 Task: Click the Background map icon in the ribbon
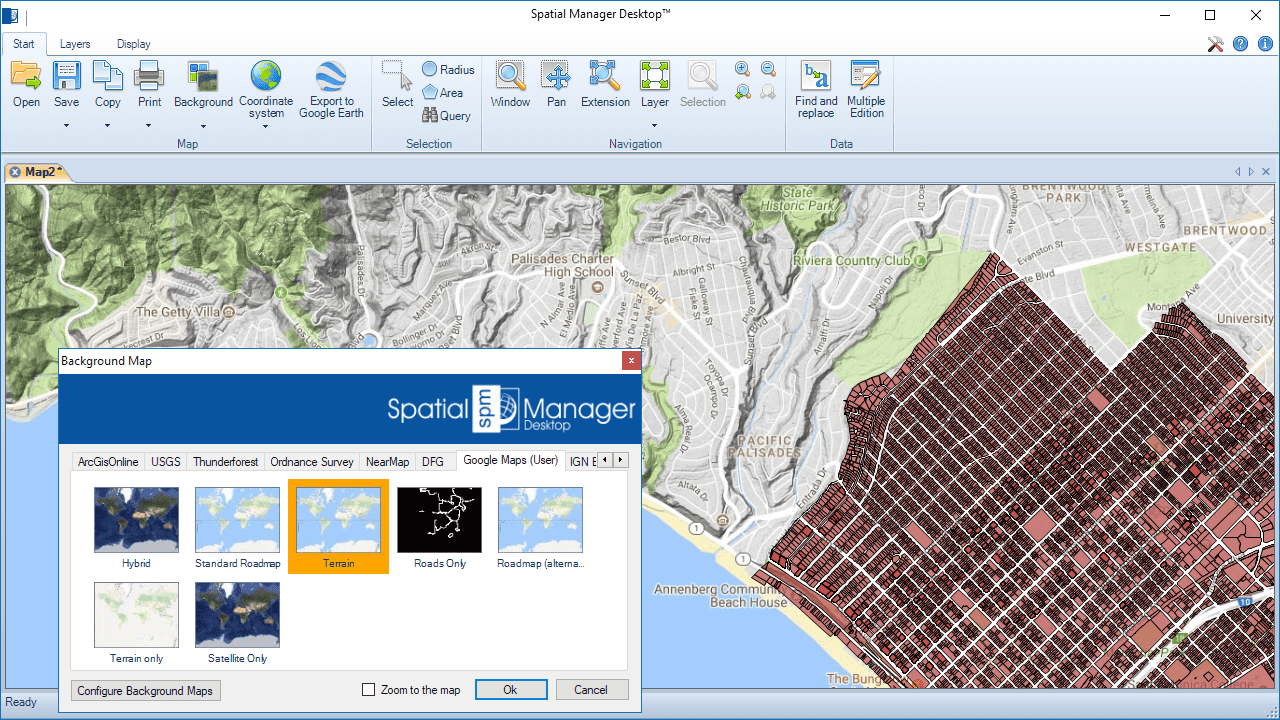(203, 76)
